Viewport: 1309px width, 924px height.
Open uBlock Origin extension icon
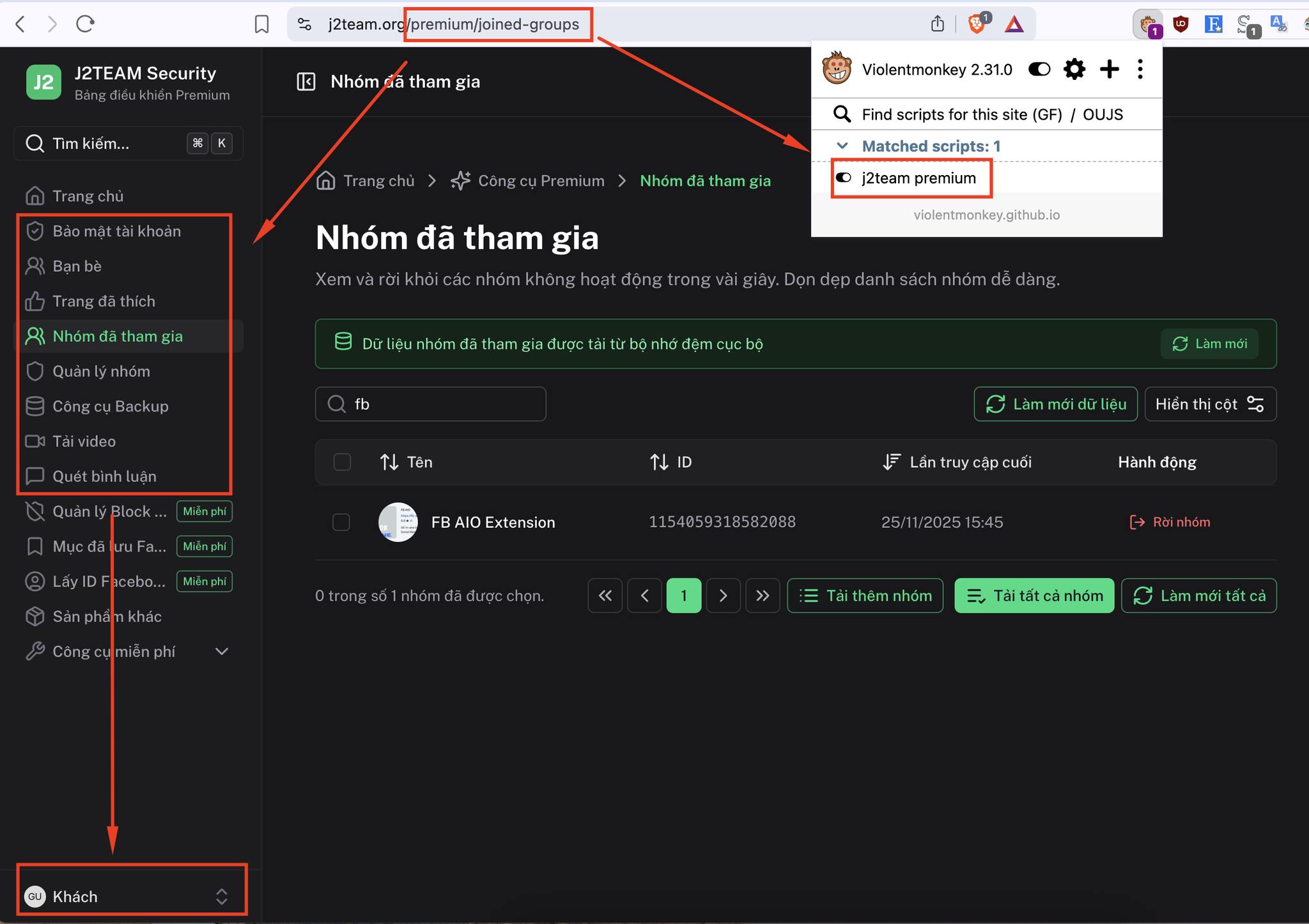(1181, 24)
